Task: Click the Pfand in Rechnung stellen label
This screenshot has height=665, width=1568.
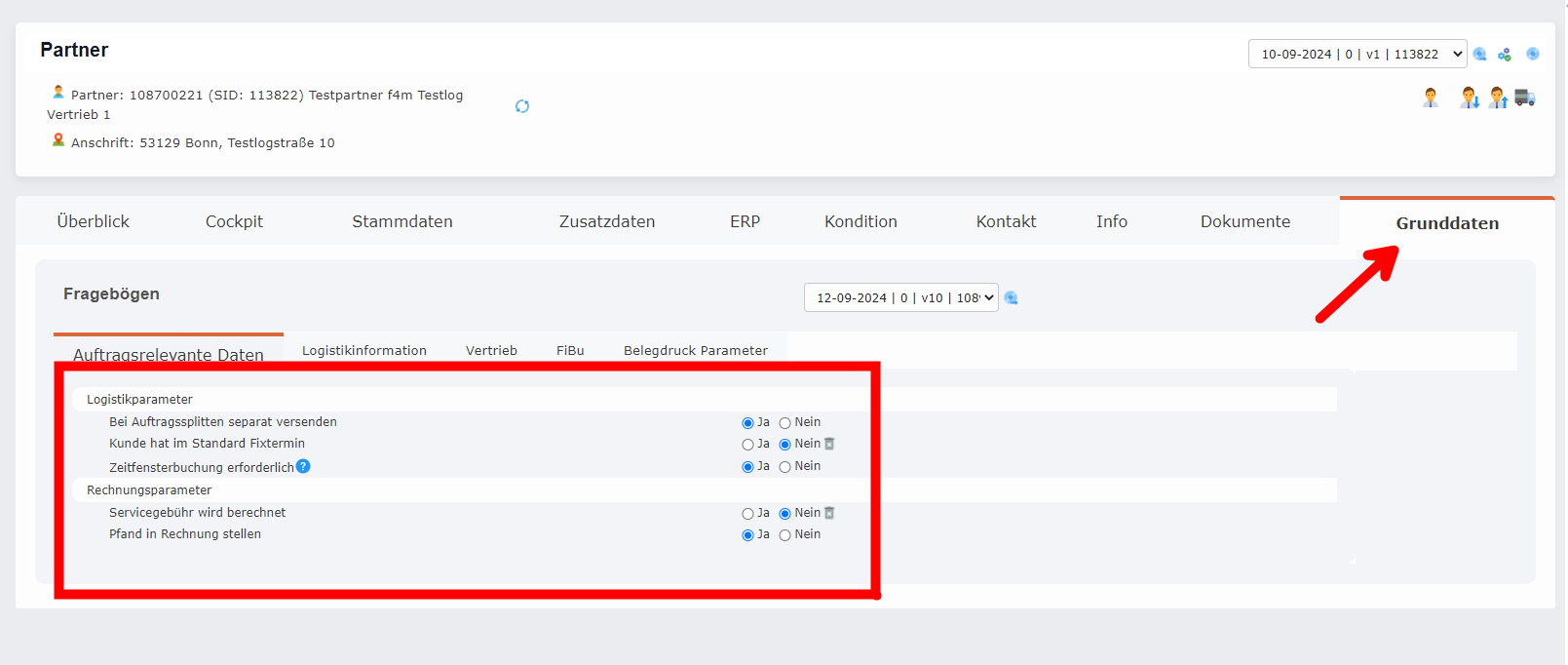Action: tap(185, 534)
